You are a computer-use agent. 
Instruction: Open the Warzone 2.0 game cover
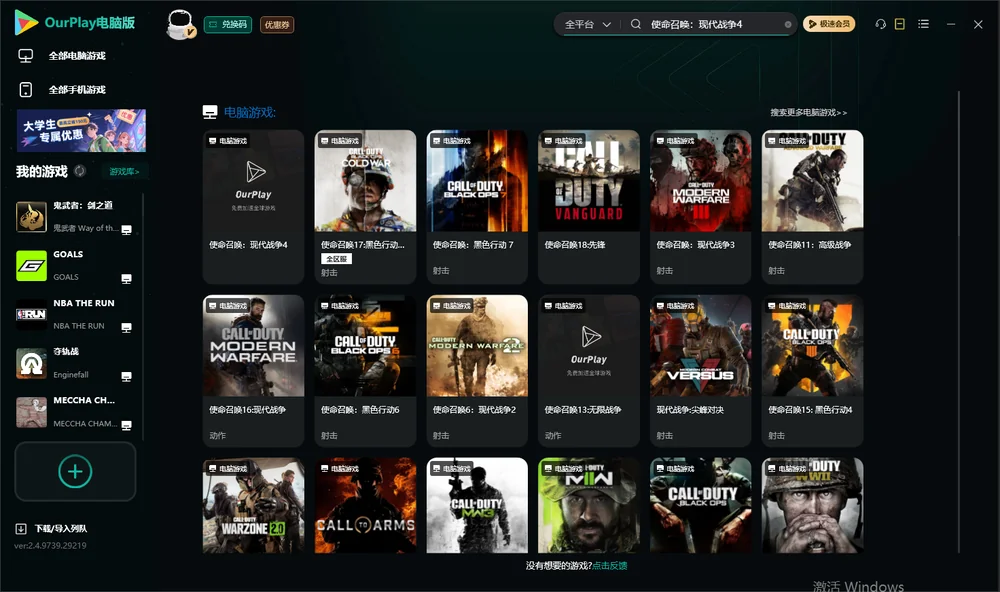(253, 505)
